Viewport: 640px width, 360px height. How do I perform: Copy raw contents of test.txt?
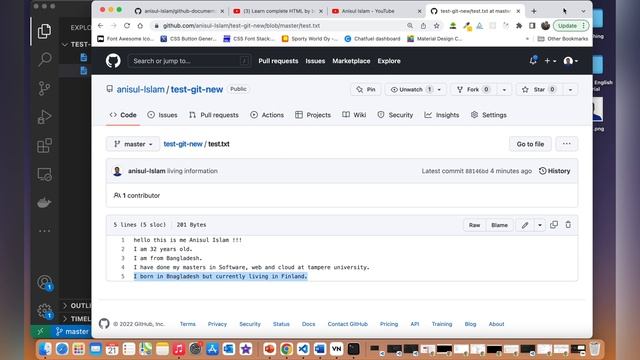(554, 224)
